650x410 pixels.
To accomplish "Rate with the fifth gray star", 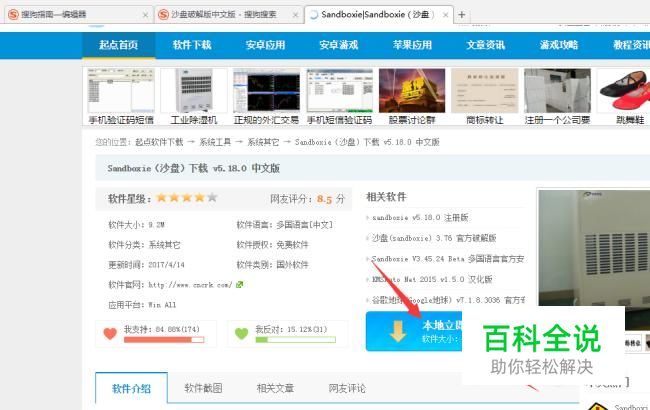I will [212, 197].
